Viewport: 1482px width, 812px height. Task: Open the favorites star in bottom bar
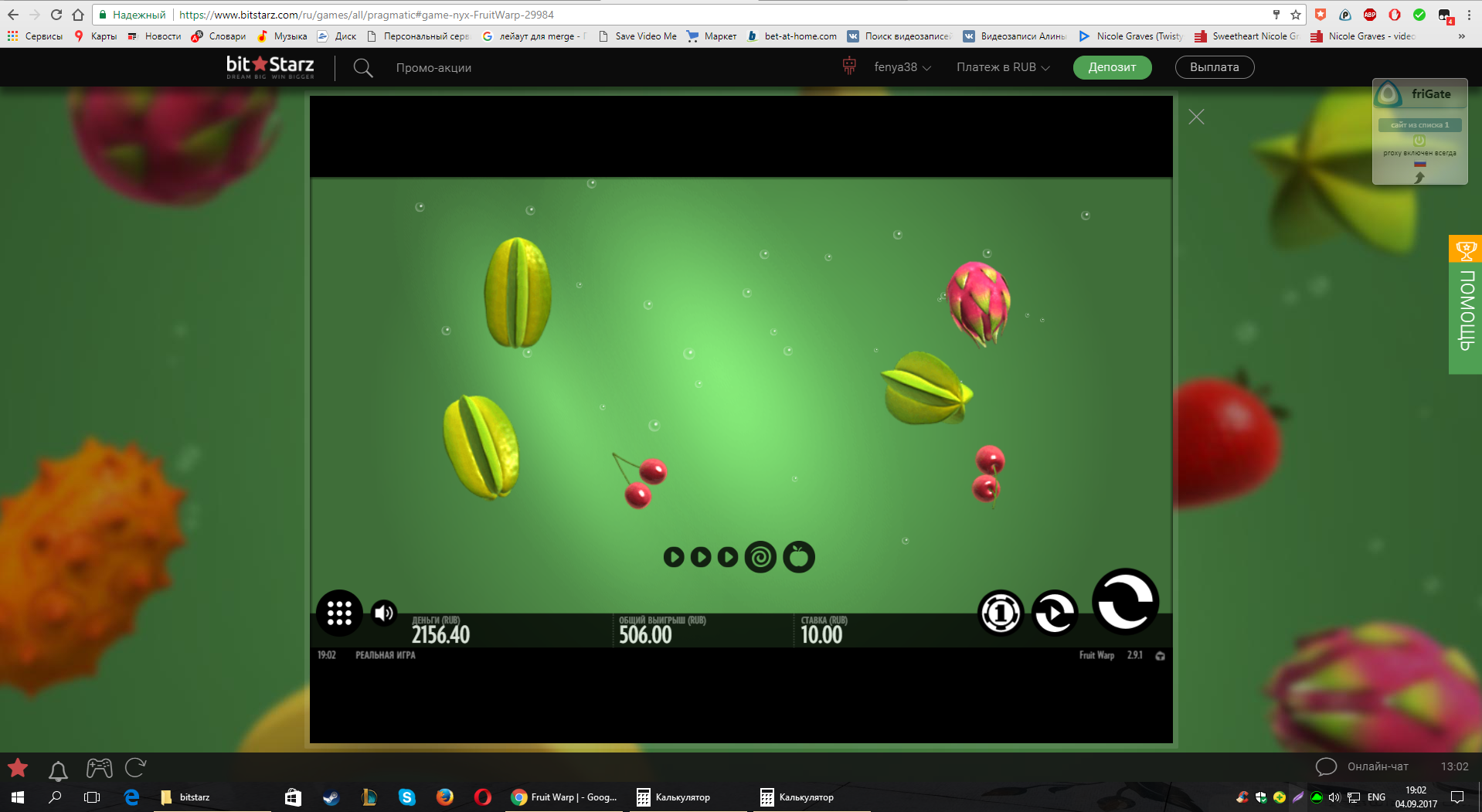[x=18, y=768]
